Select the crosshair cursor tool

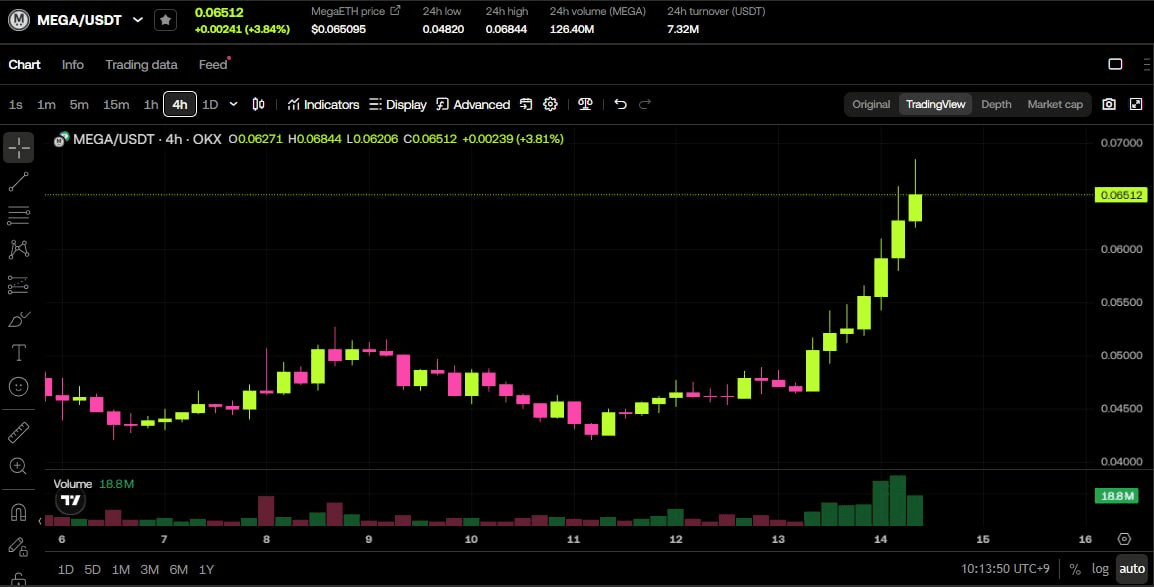click(x=18, y=148)
